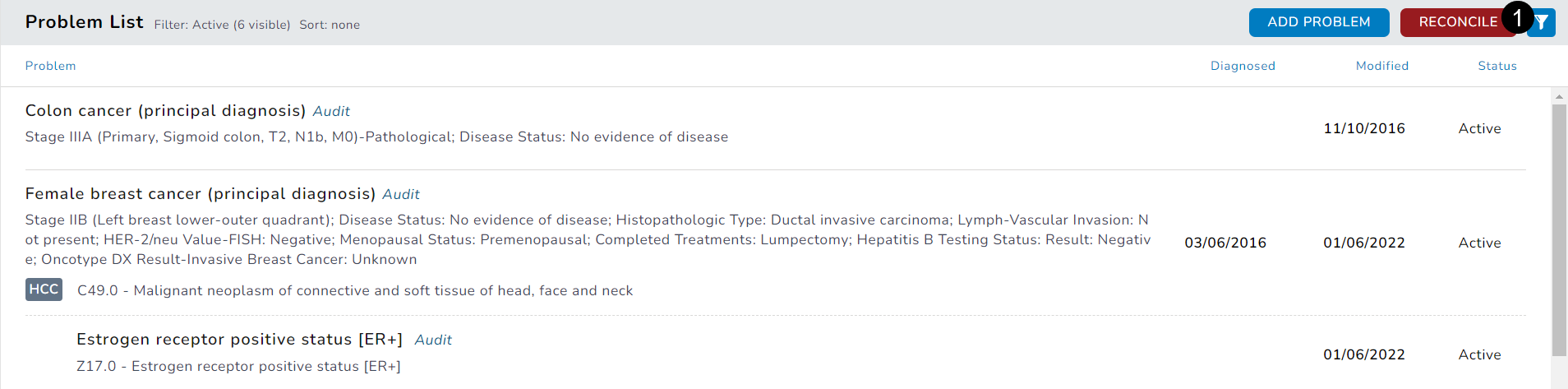Viewport: 1568px width, 389px height.
Task: Open the Estrogen receptor positive status problem
Action: 239,340
